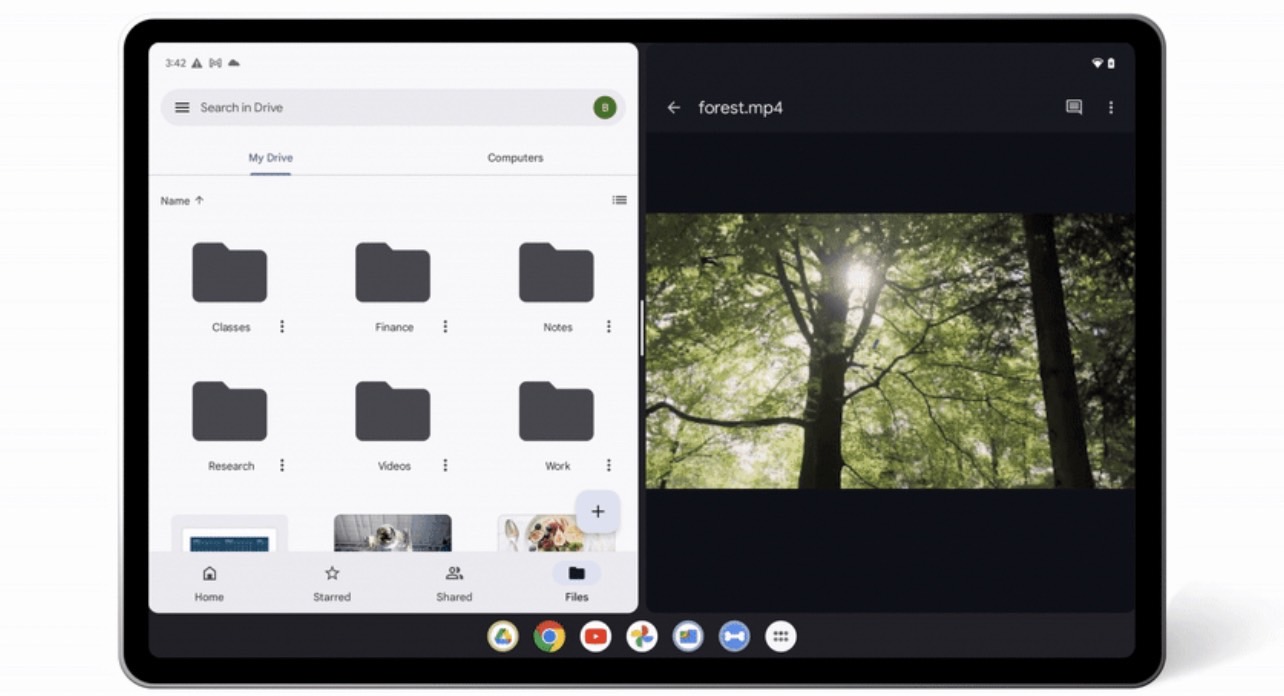Click back arrow beside forest.mp4
The width and height of the screenshot is (1284, 696).
(674, 108)
